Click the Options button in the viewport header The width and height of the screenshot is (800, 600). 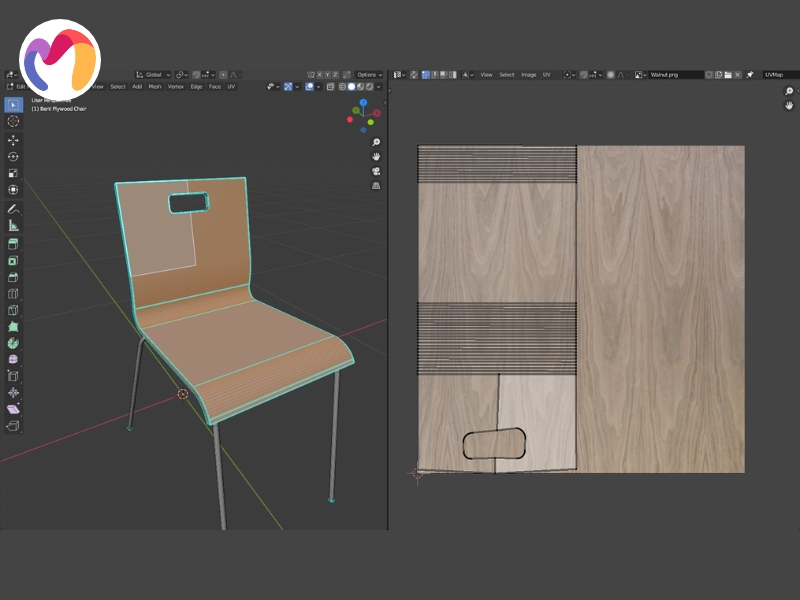[368, 73]
